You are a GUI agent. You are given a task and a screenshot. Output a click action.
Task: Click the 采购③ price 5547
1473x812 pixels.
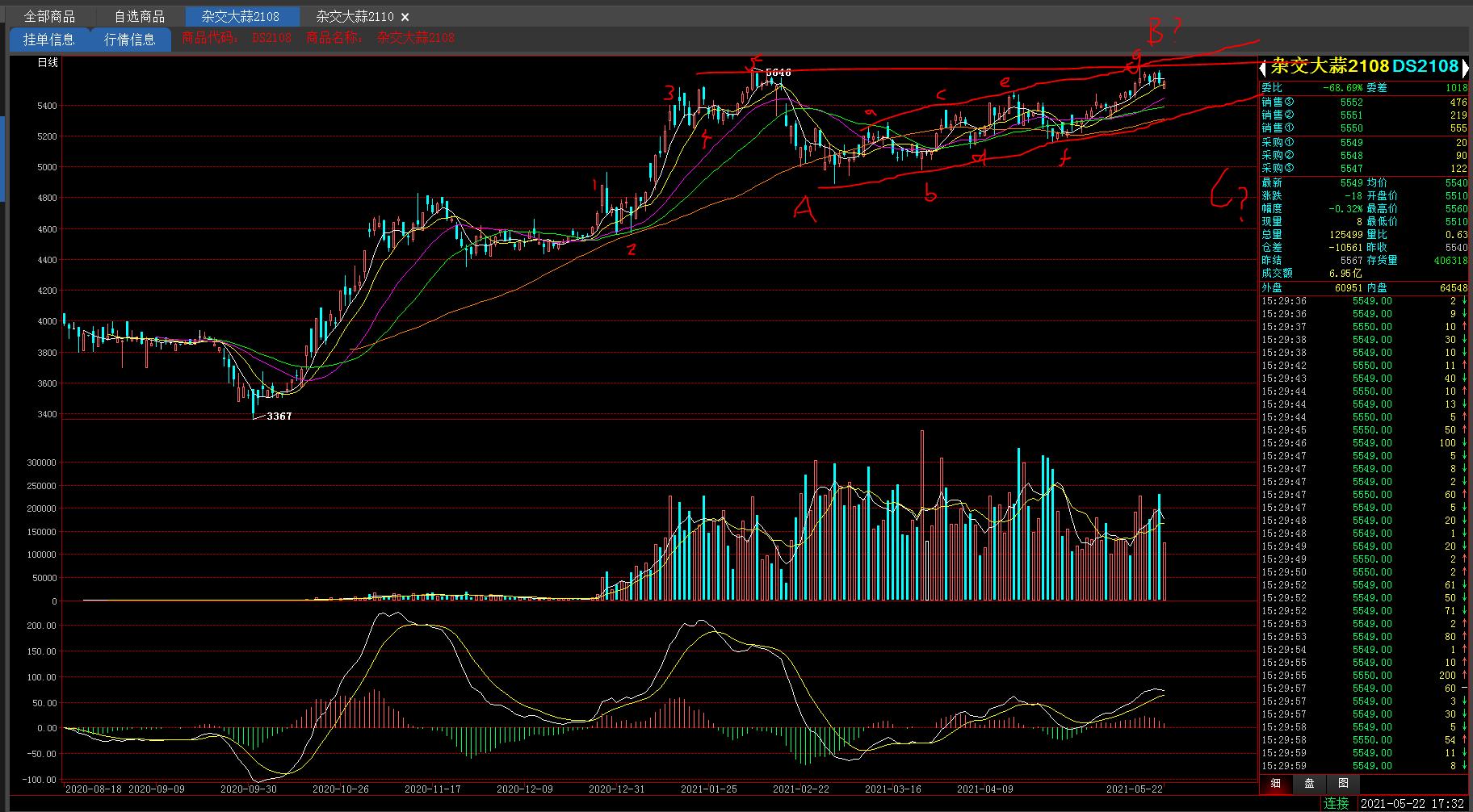(x=1351, y=169)
